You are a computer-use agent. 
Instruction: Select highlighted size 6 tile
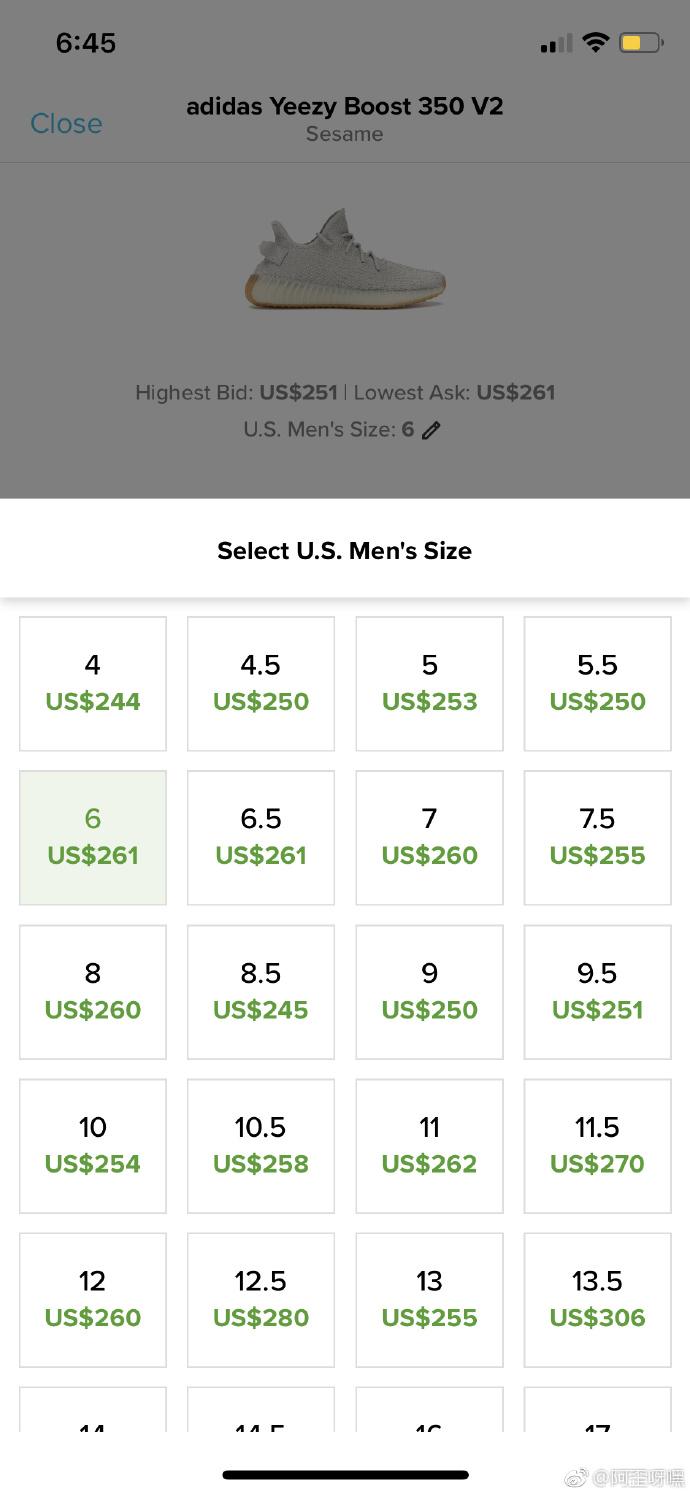pos(93,837)
